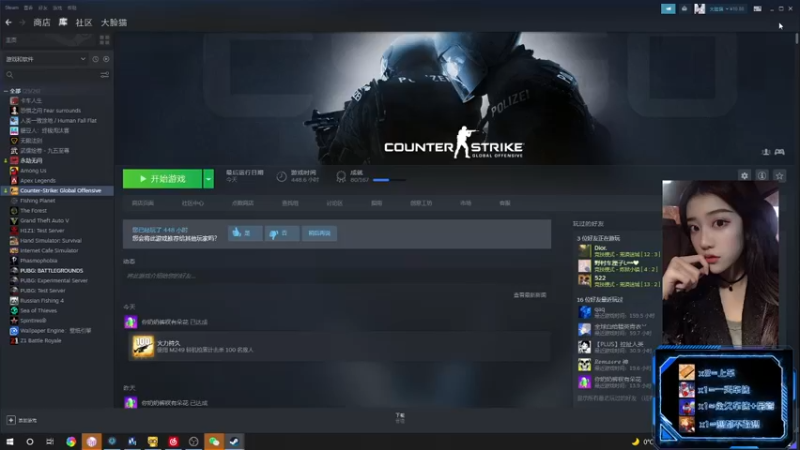Click thumbs-down 否 button
This screenshot has height=450, width=800.
click(x=282, y=233)
